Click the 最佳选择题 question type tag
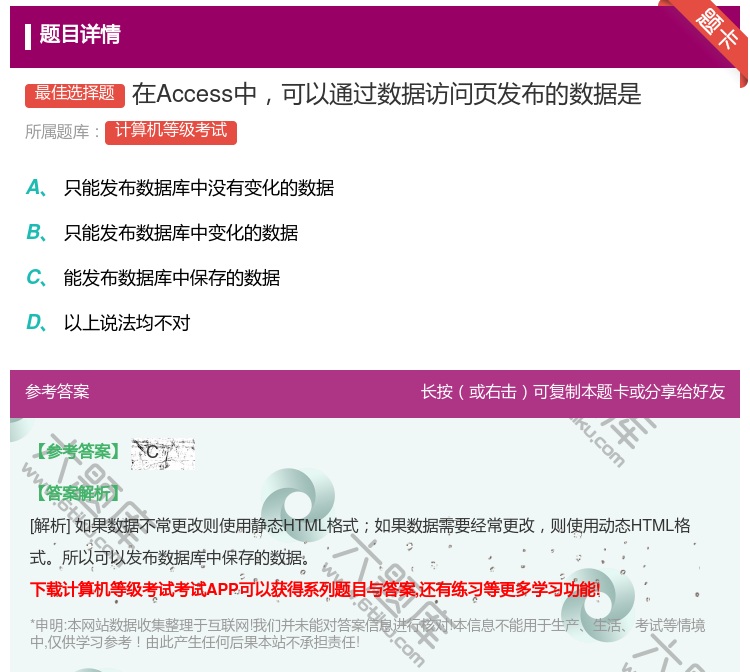 (x=75, y=94)
